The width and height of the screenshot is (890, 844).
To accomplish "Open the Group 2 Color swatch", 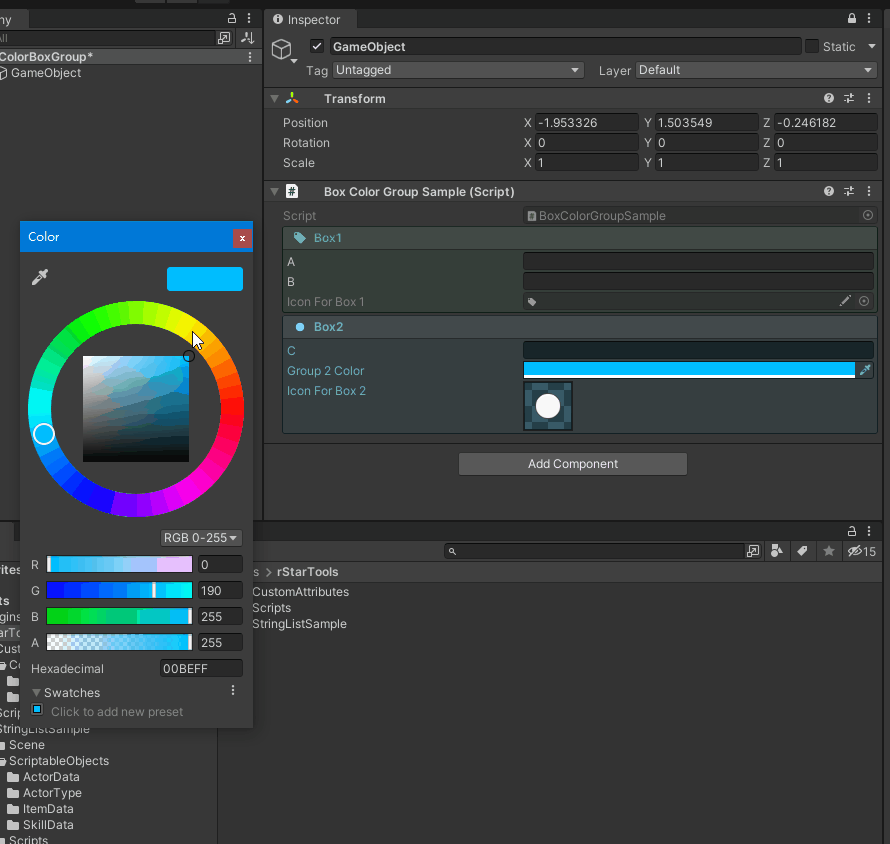I will pyautogui.click(x=689, y=370).
